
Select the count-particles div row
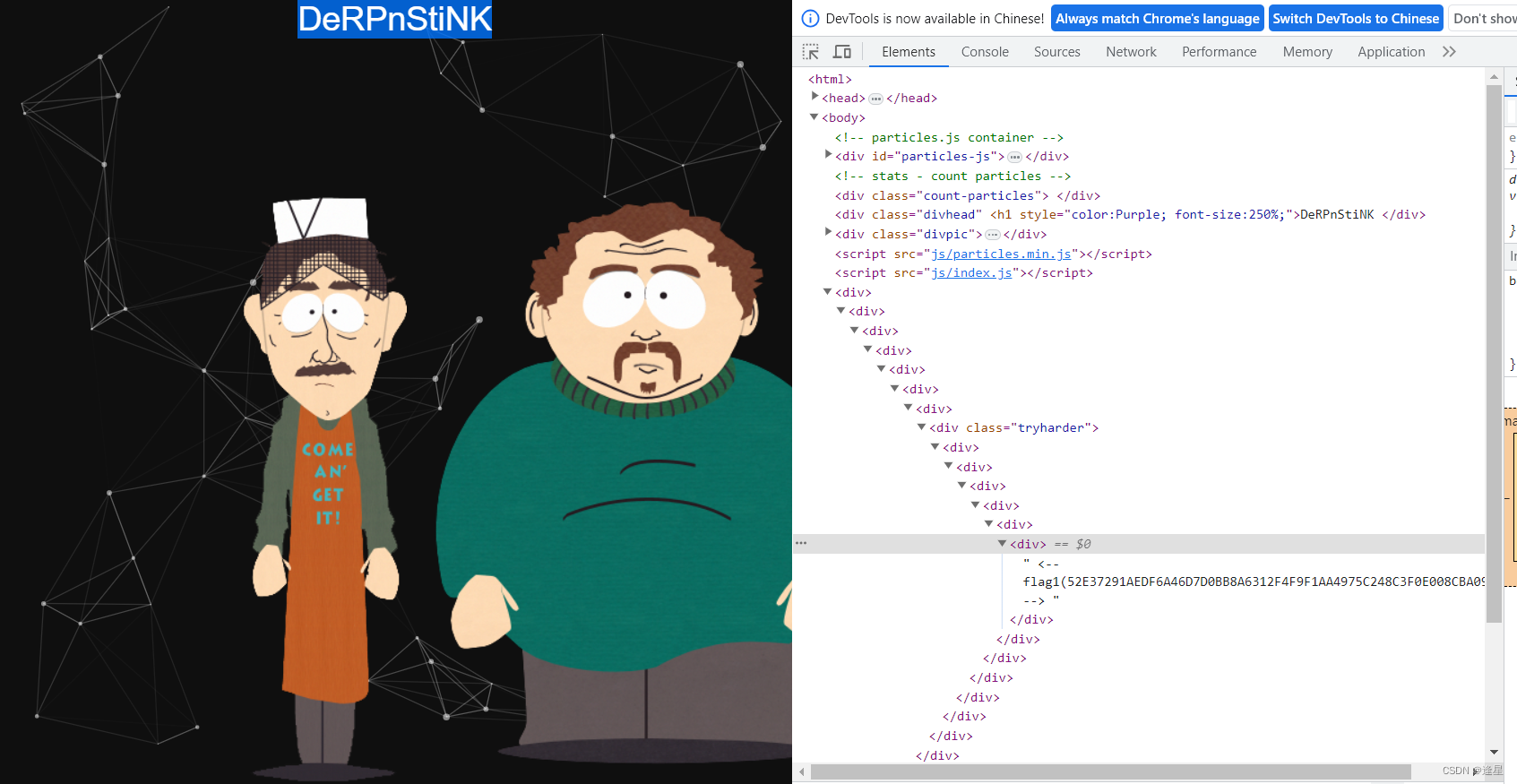[x=967, y=196]
